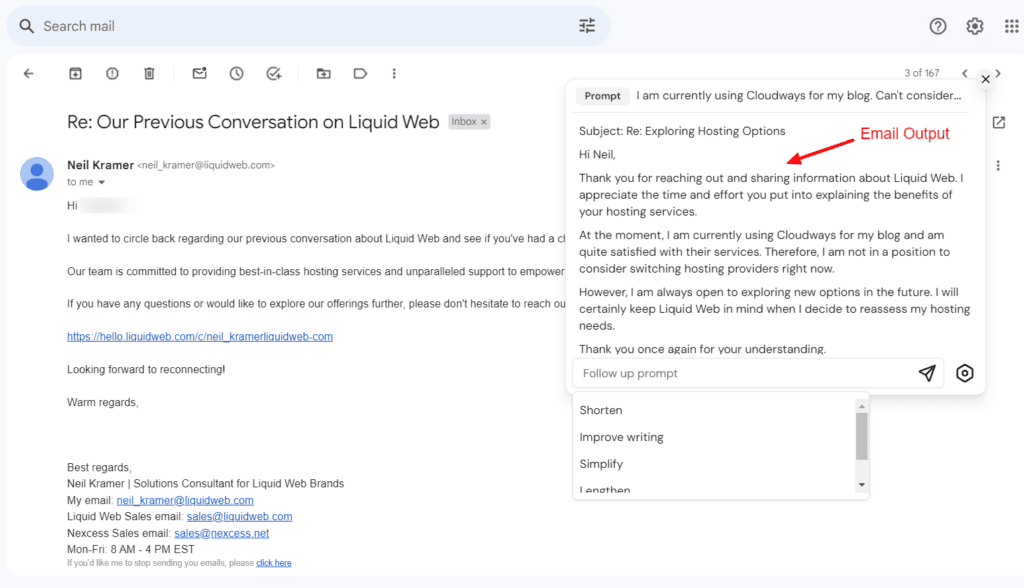1024x588 pixels.
Task: Delete this email using the trash icon
Action: [x=148, y=73]
